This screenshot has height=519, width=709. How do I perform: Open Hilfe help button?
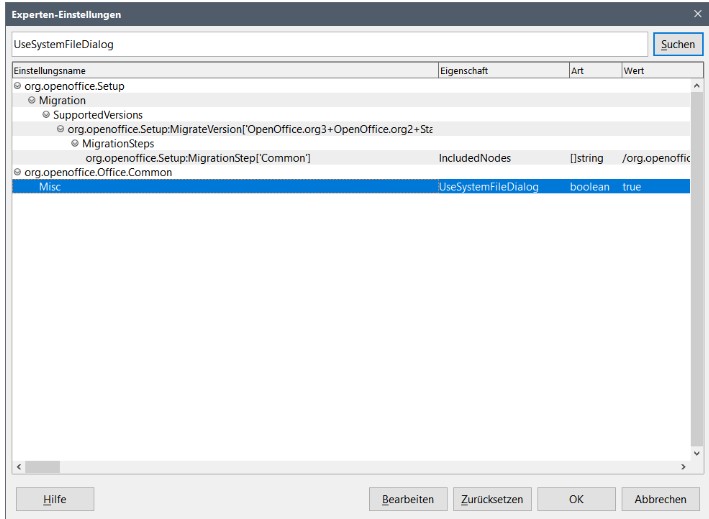click(x=55, y=499)
